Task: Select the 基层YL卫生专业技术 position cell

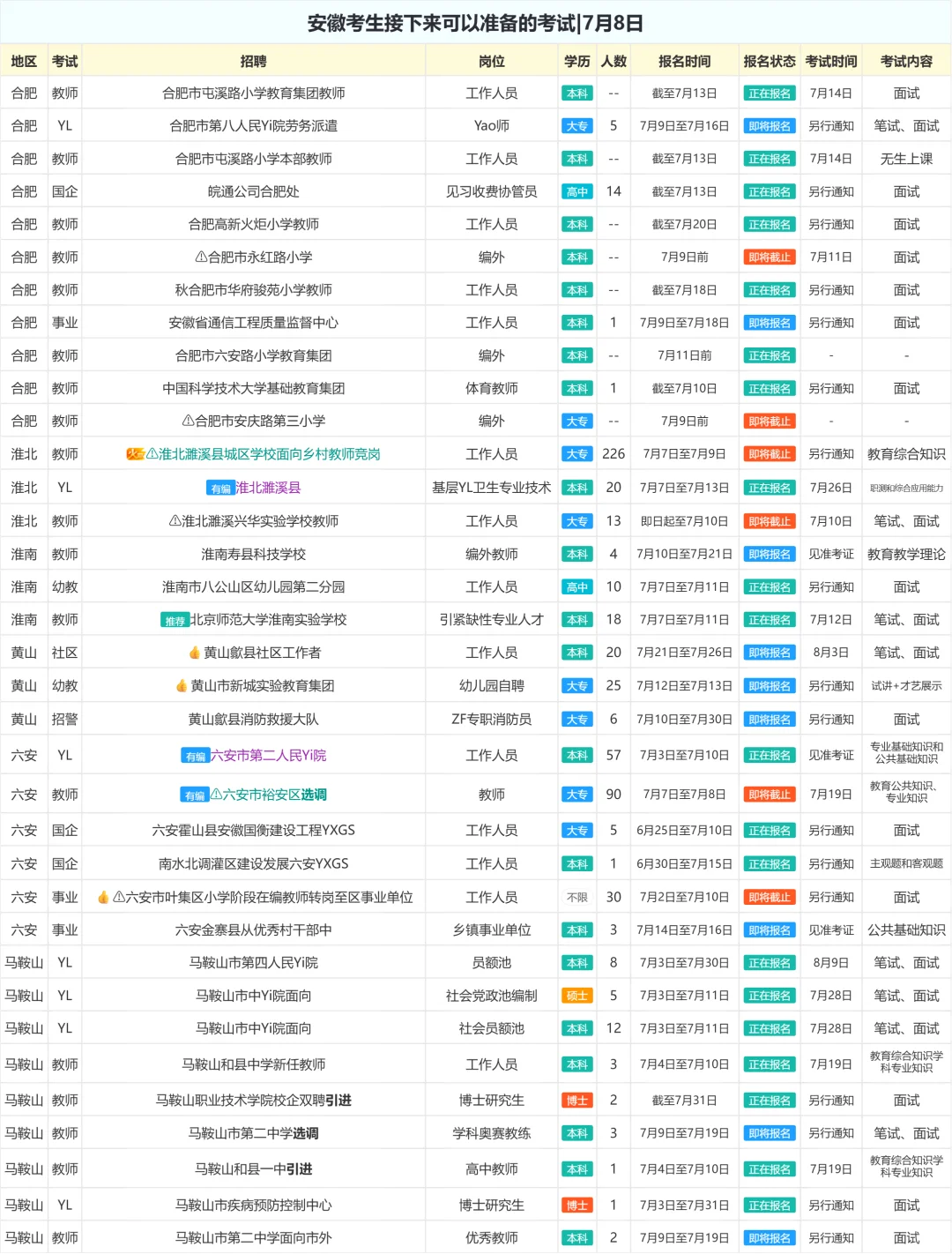Action: click(492, 488)
